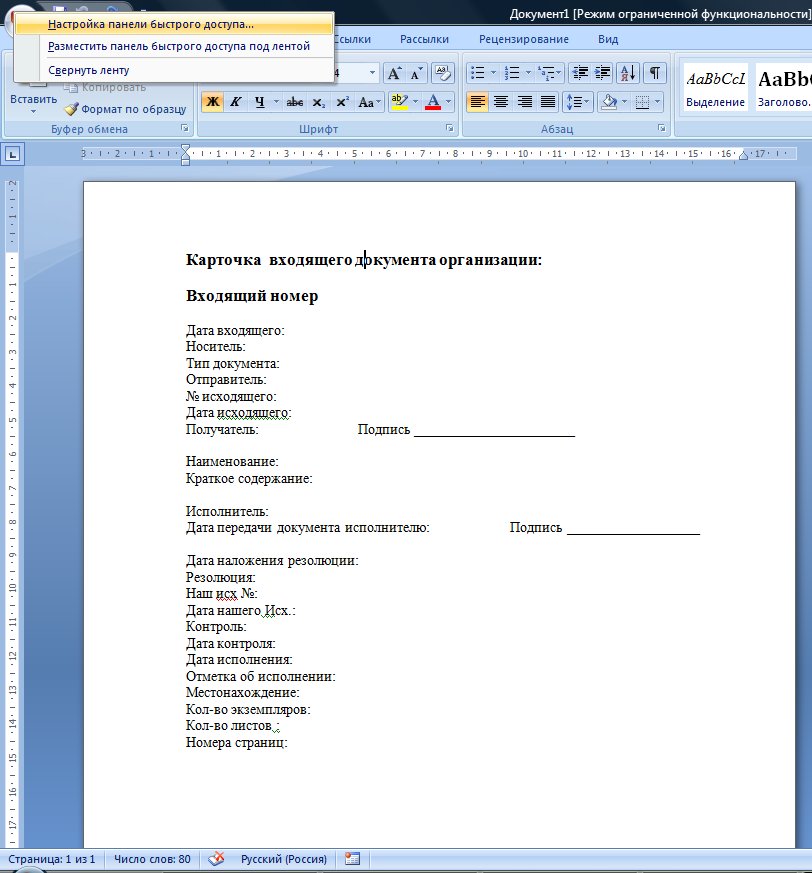Increase paragraph indent

pyautogui.click(x=603, y=73)
